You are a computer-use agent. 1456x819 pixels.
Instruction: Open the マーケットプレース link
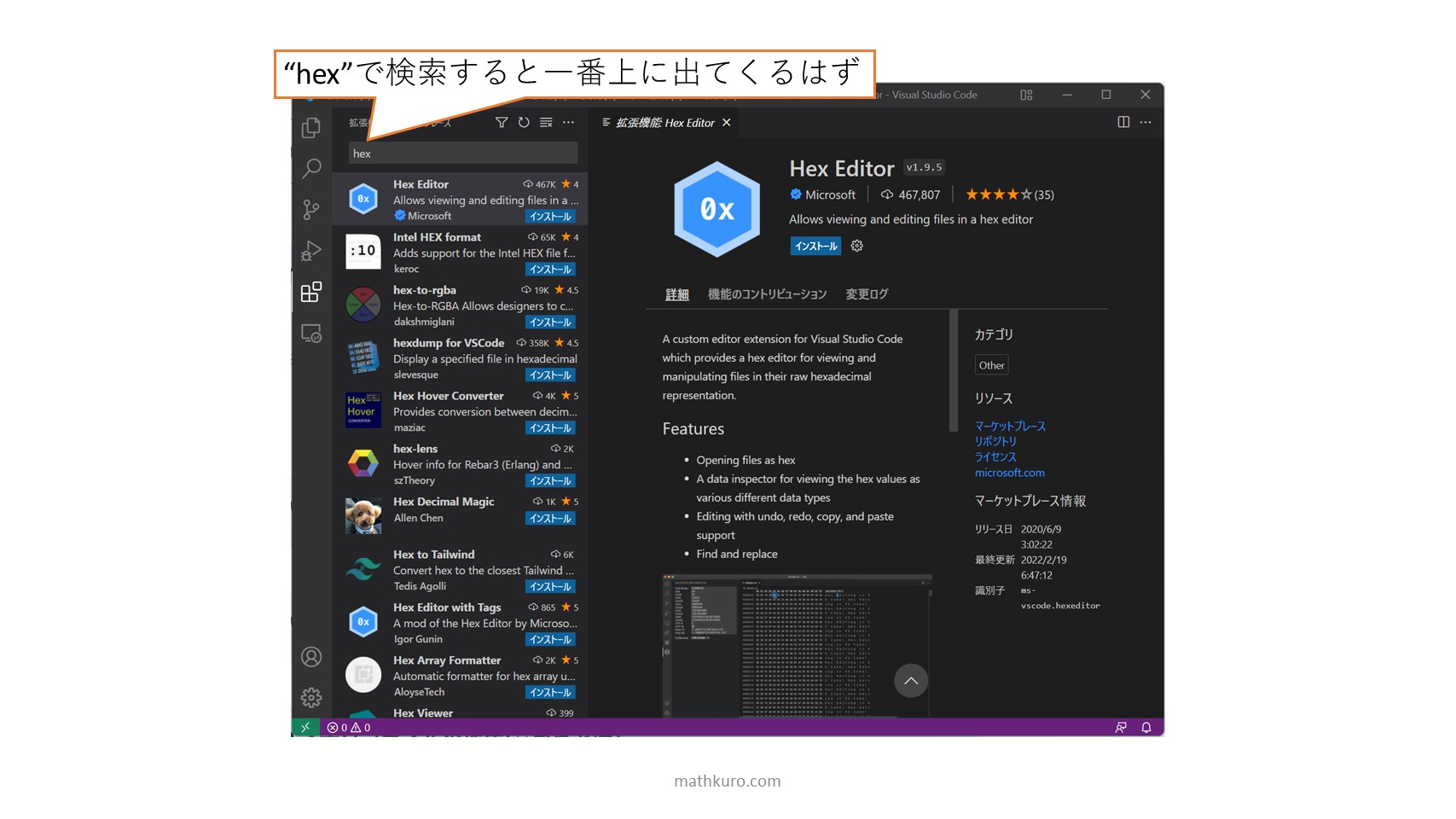(x=1010, y=426)
